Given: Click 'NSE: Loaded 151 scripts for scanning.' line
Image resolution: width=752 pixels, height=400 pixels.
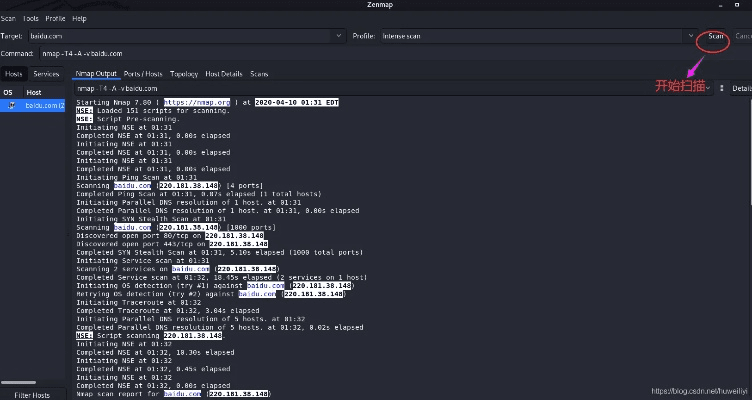Looking at the screenshot, I should tap(153, 111).
